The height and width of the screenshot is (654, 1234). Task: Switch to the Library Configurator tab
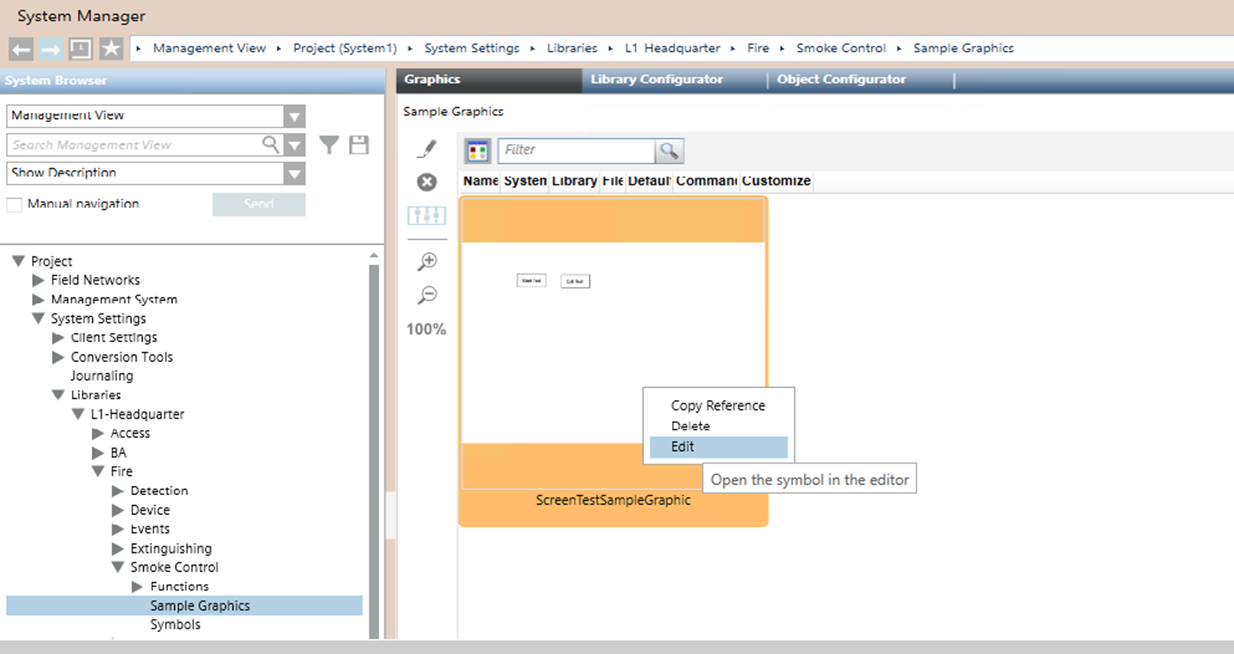click(656, 80)
